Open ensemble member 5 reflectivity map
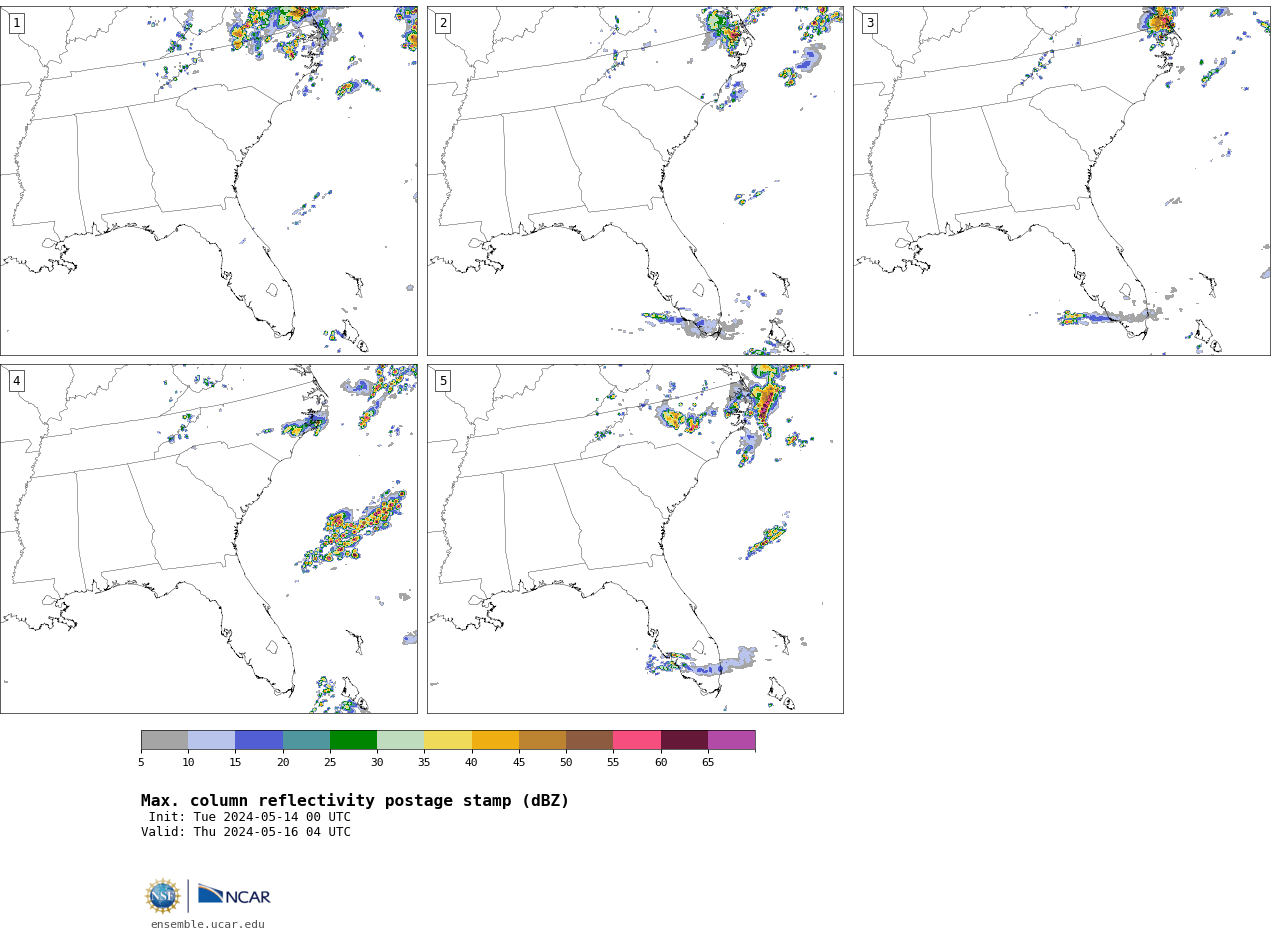The height and width of the screenshot is (936, 1280). (x=635, y=539)
